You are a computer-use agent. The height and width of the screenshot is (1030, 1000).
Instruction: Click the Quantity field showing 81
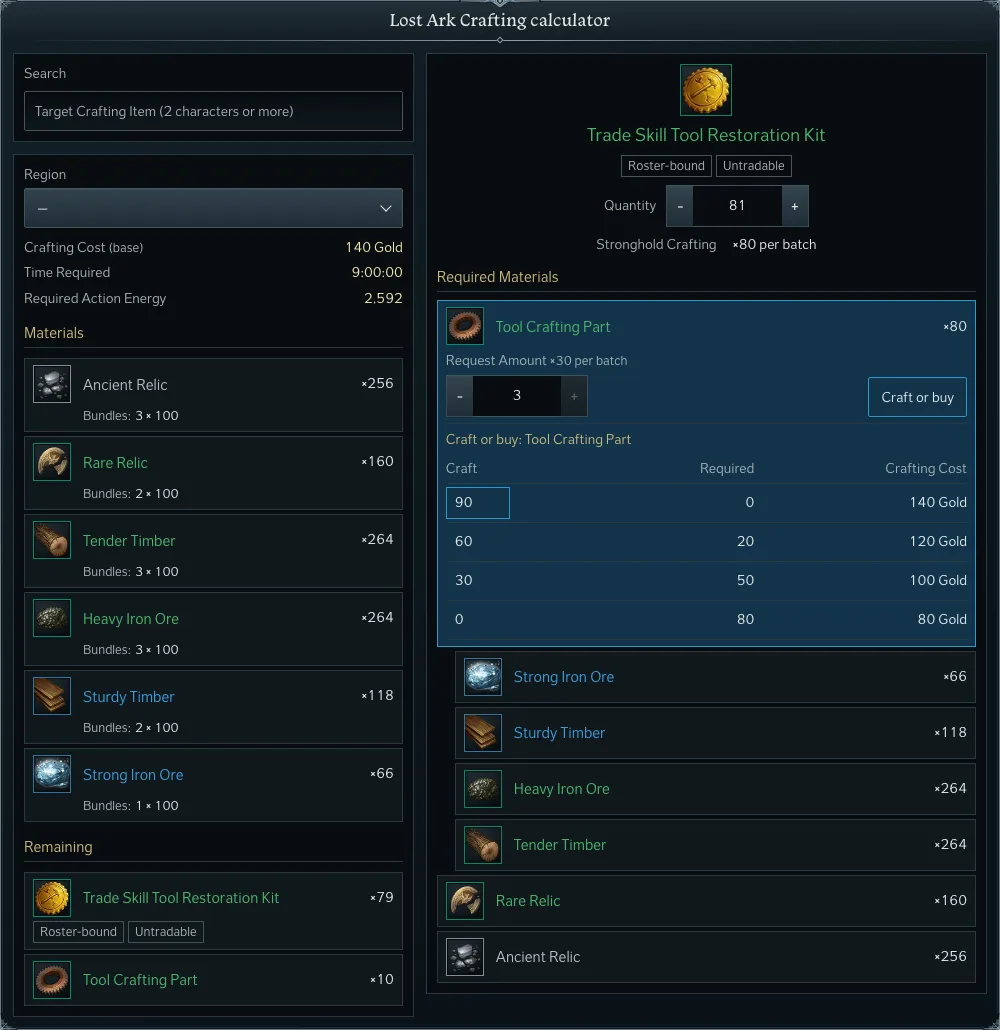(737, 206)
